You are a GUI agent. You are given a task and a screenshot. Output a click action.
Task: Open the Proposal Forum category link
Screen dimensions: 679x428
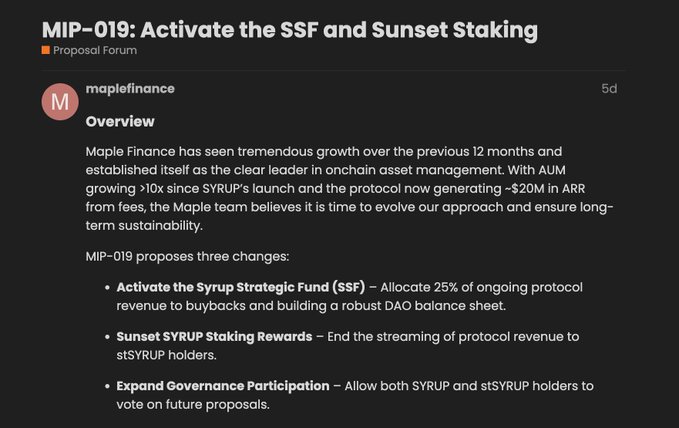click(95, 50)
